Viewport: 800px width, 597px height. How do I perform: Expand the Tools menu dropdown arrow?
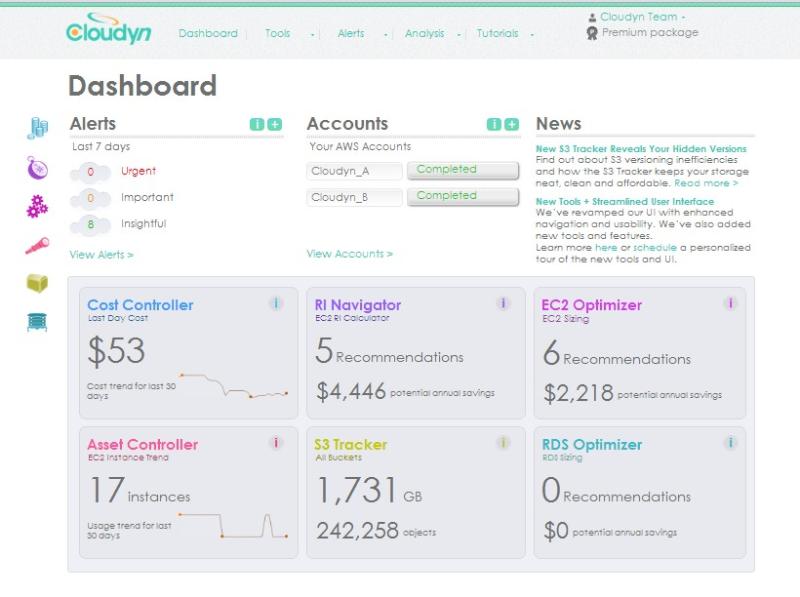pos(312,35)
